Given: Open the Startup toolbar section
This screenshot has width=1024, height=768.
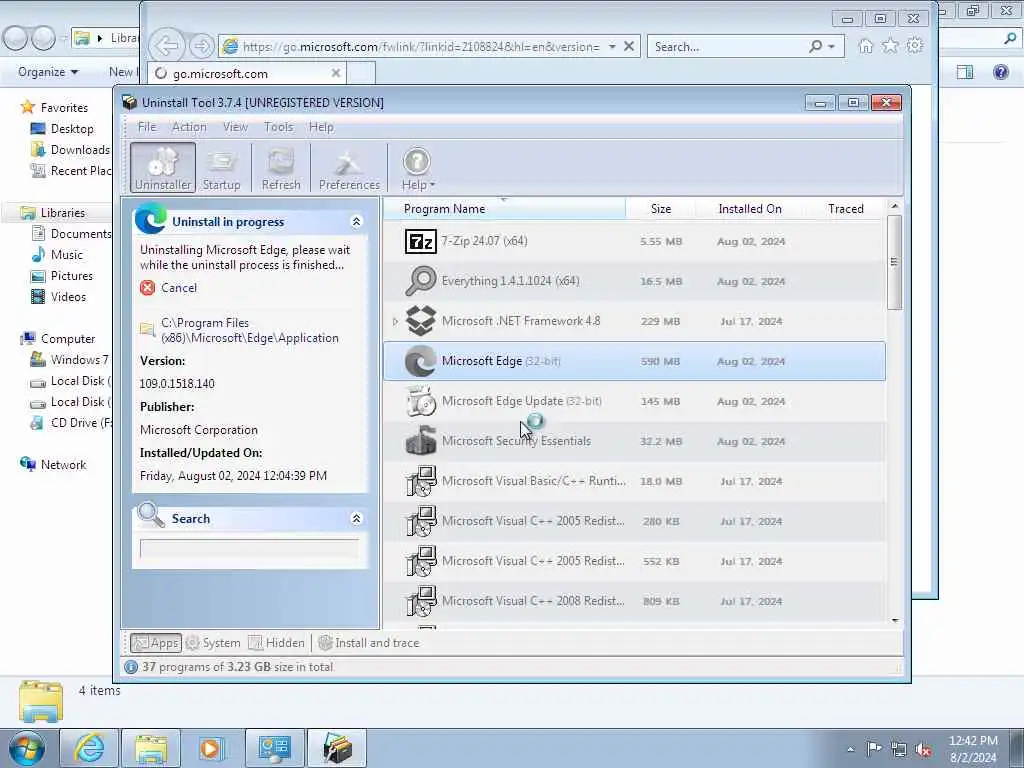Looking at the screenshot, I should (221, 167).
